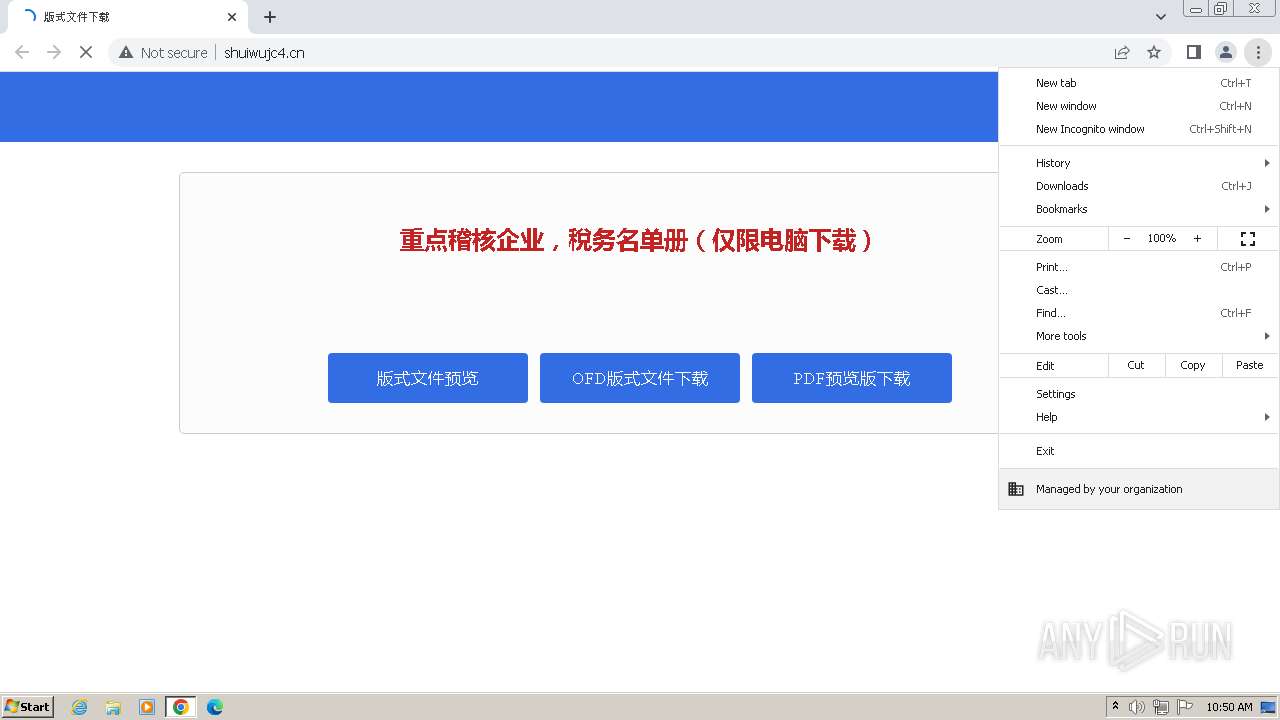The width and height of the screenshot is (1280, 720).
Task: Open File Explorer folder in taskbar
Action: [x=113, y=707]
